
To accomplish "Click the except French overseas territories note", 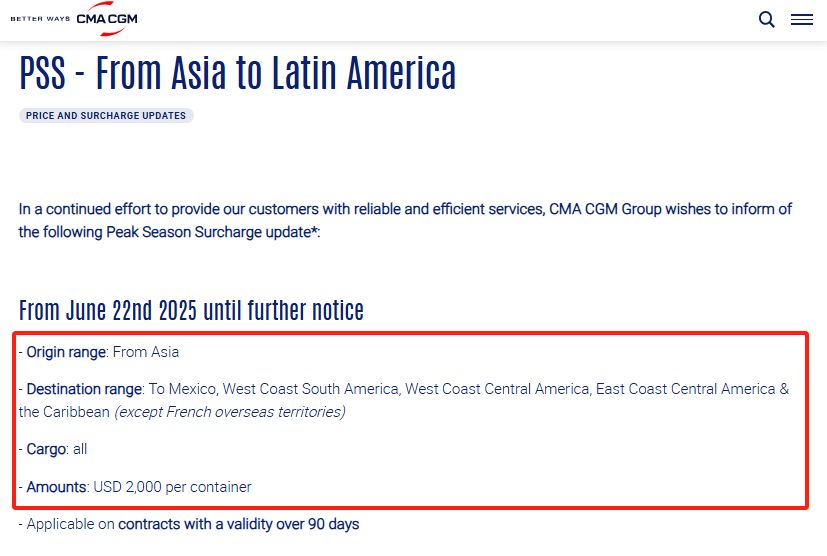I will coord(230,411).
